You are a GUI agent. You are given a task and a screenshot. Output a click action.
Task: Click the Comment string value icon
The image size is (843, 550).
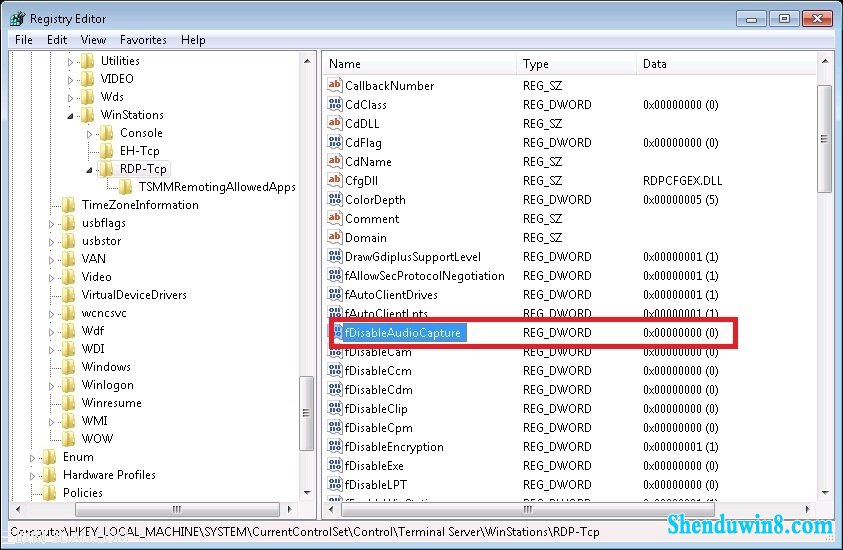tap(334, 218)
